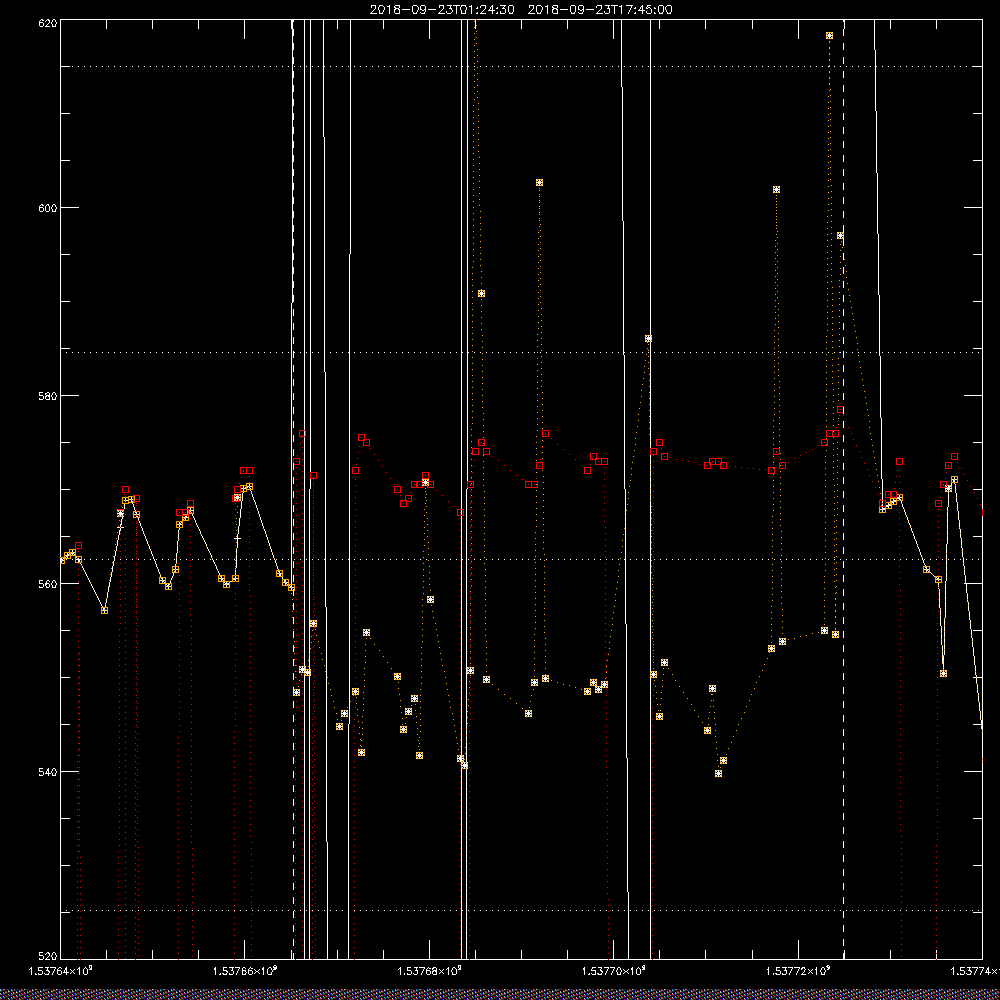This screenshot has height=1000, width=1000.
Task: Click the start timestamp 2018-09-23T01:24:30 in title
Action: (442, 10)
